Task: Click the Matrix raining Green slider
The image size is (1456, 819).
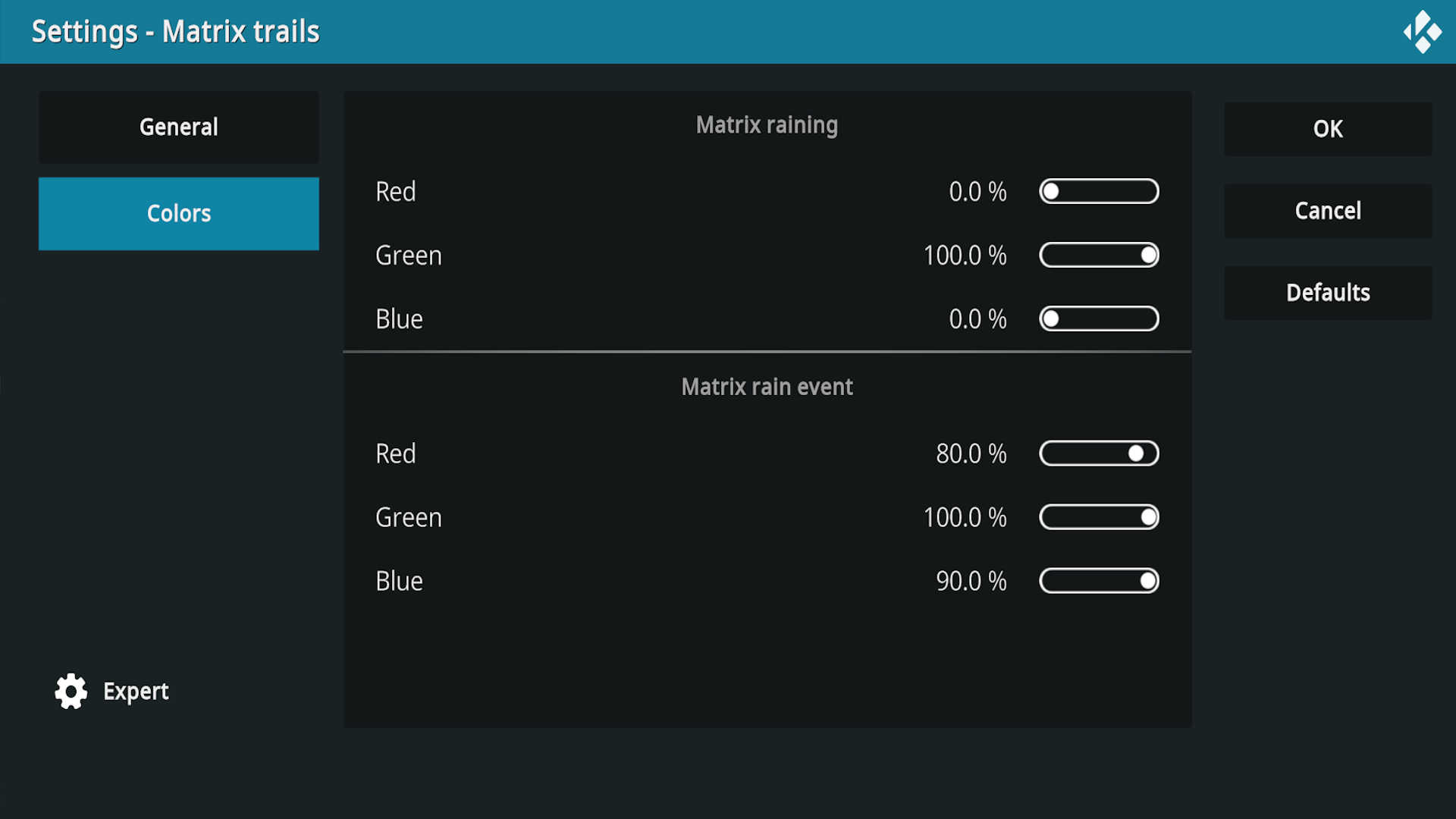Action: tap(1099, 256)
